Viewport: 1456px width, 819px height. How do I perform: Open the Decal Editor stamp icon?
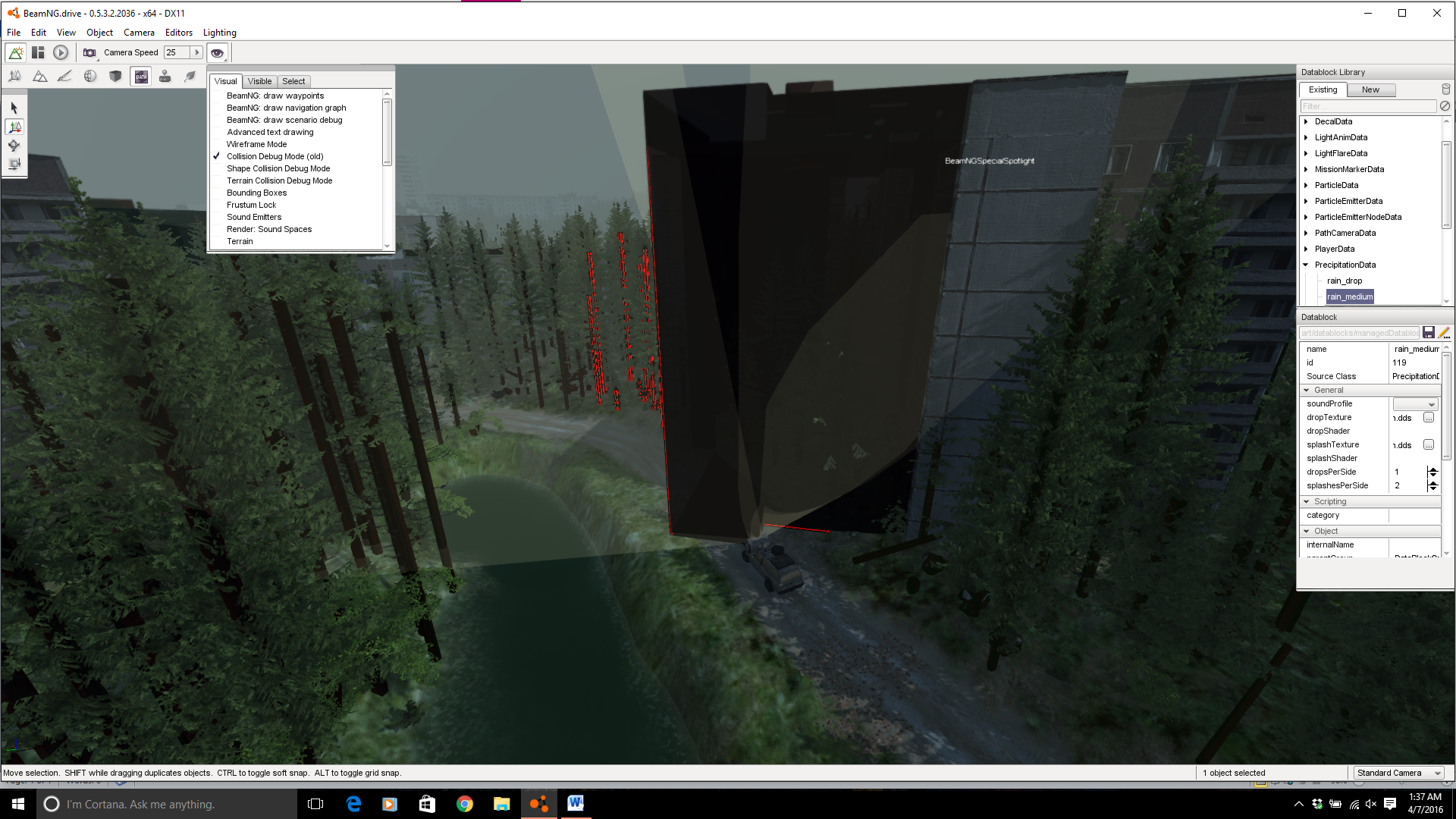[x=165, y=76]
